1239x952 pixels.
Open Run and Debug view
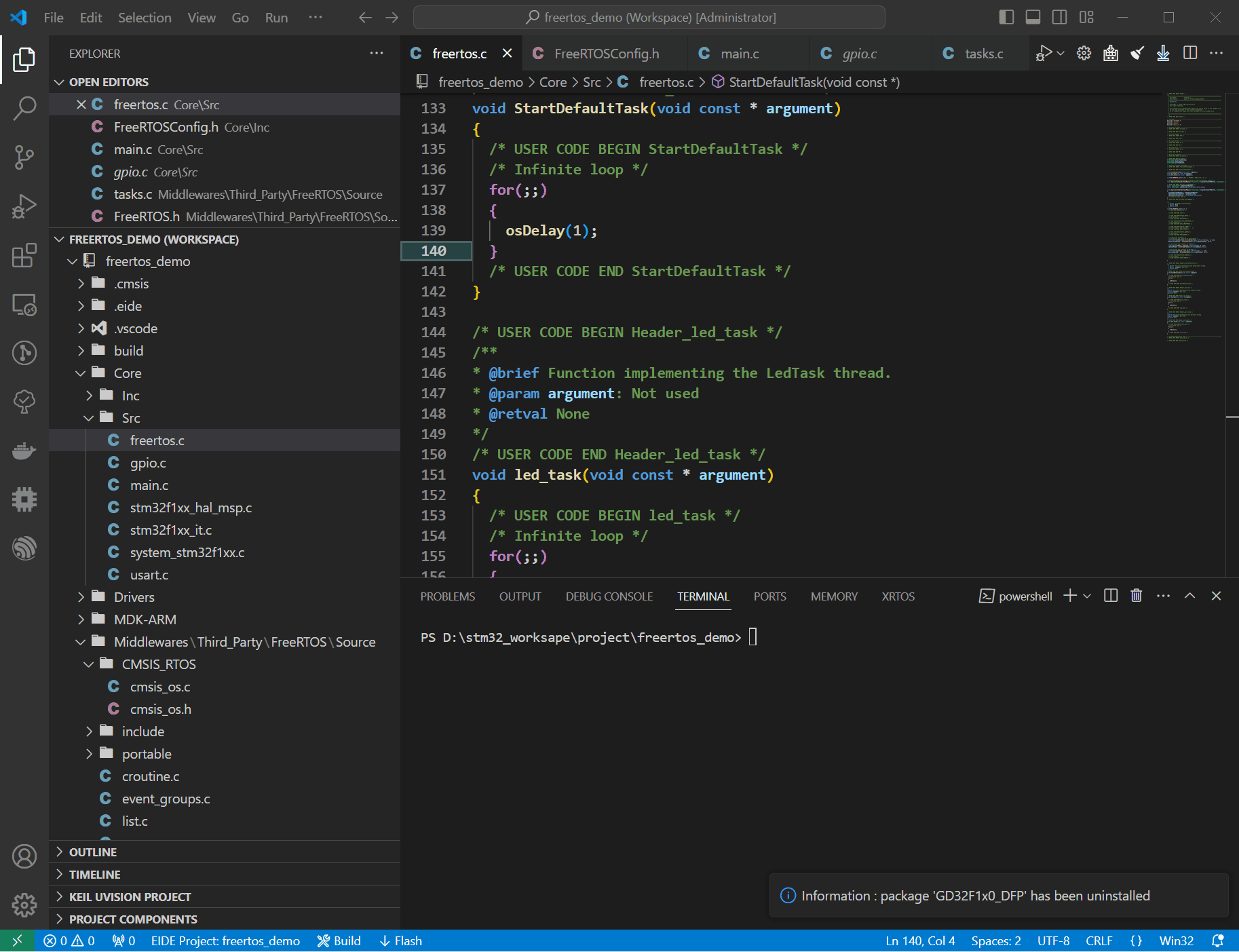tap(24, 206)
